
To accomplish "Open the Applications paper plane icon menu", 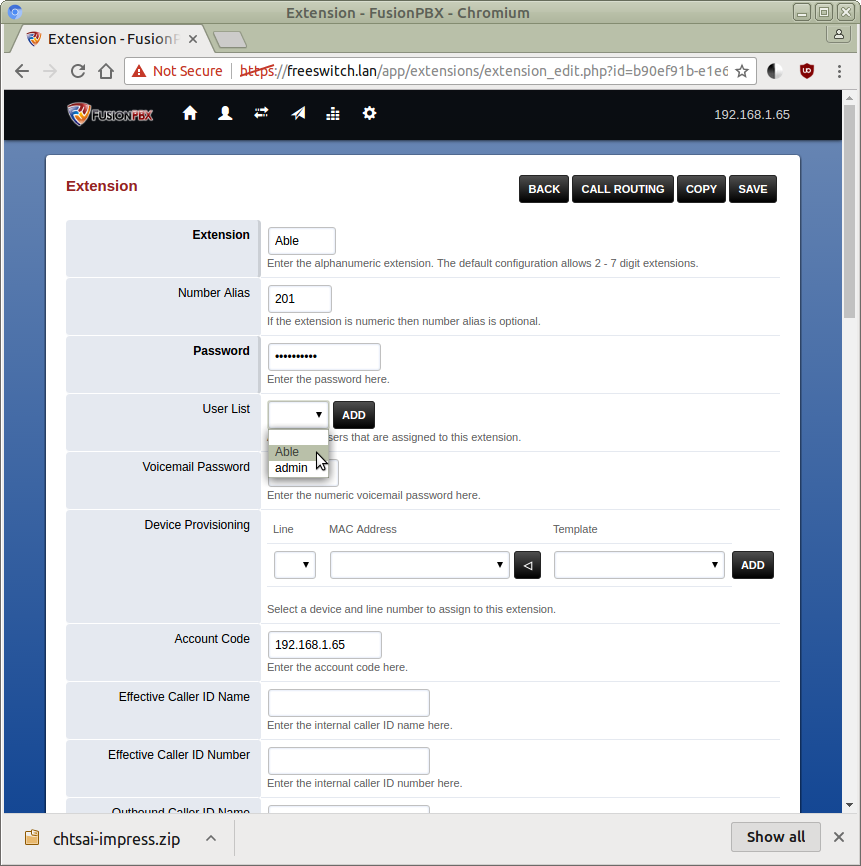I will pyautogui.click(x=298, y=114).
